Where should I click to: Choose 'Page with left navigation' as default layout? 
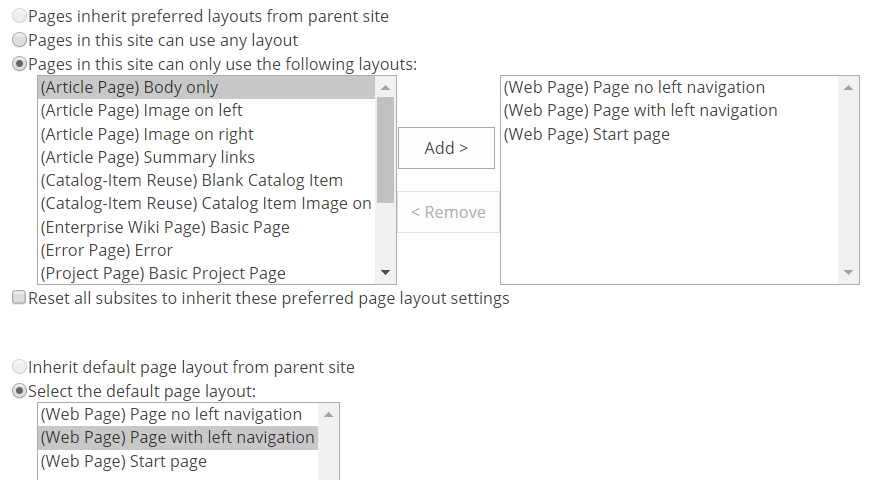pos(178,437)
